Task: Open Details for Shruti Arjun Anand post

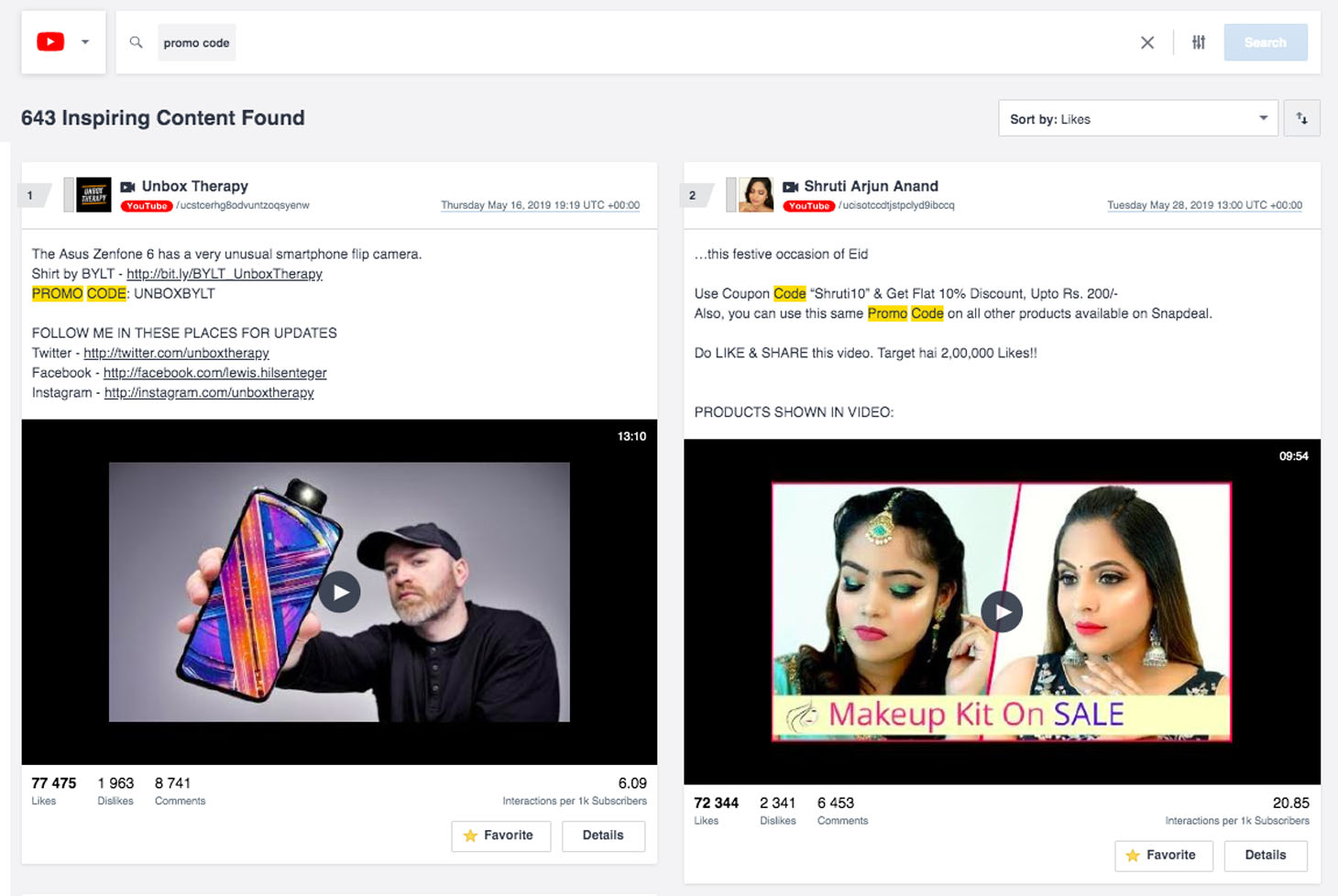Action: tap(1266, 856)
